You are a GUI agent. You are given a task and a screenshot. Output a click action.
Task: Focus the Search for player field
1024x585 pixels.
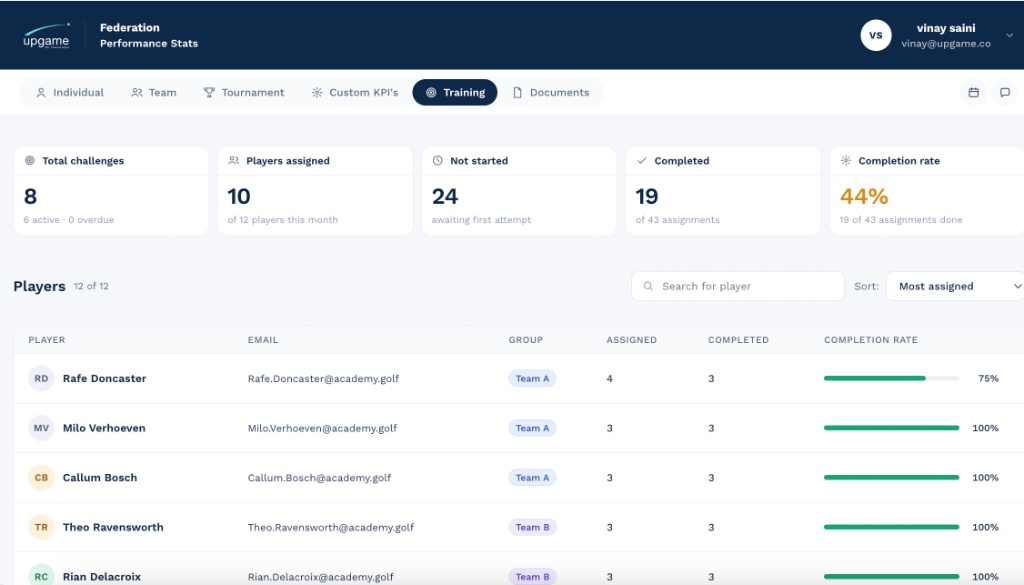click(737, 286)
